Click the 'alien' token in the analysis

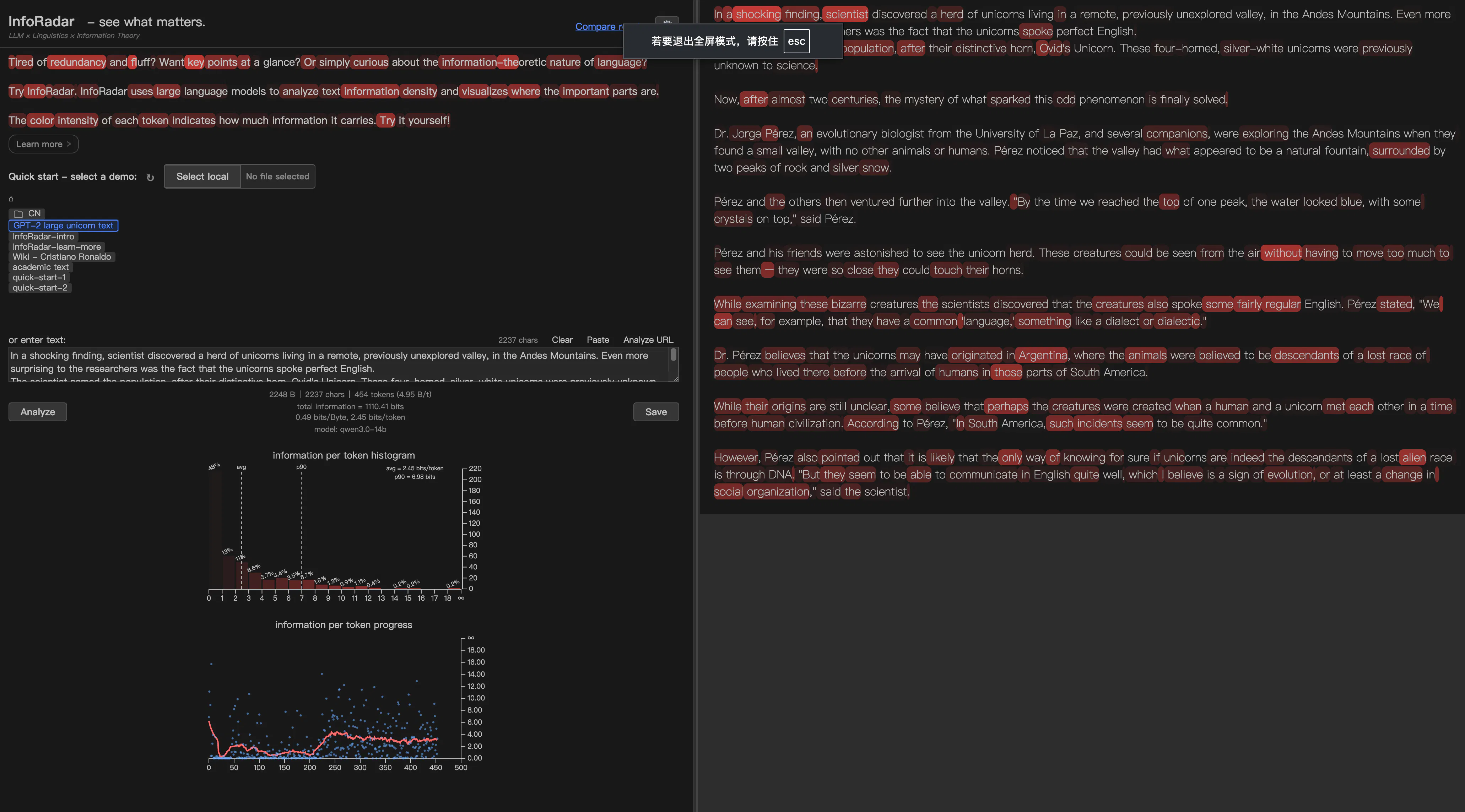click(x=1414, y=458)
